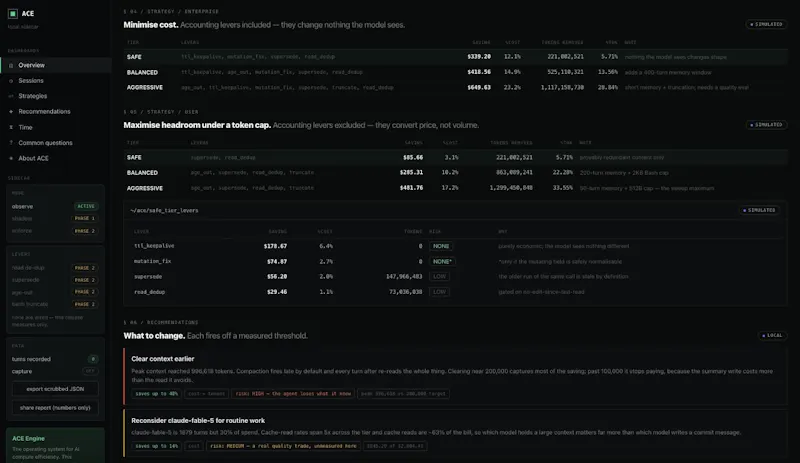Click SIMULATED badge on Minimise cost section
Viewport: 800px width, 463px height.
click(x=766, y=25)
